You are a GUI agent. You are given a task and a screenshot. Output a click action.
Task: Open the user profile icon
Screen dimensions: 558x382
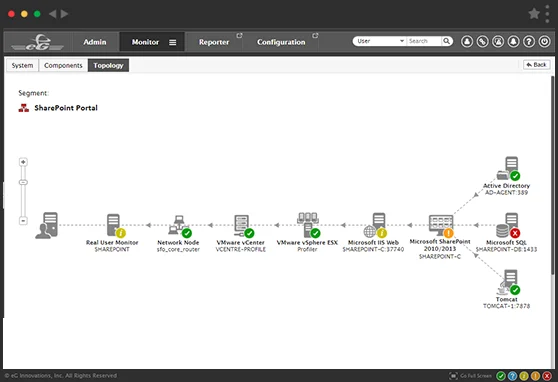(x=467, y=42)
